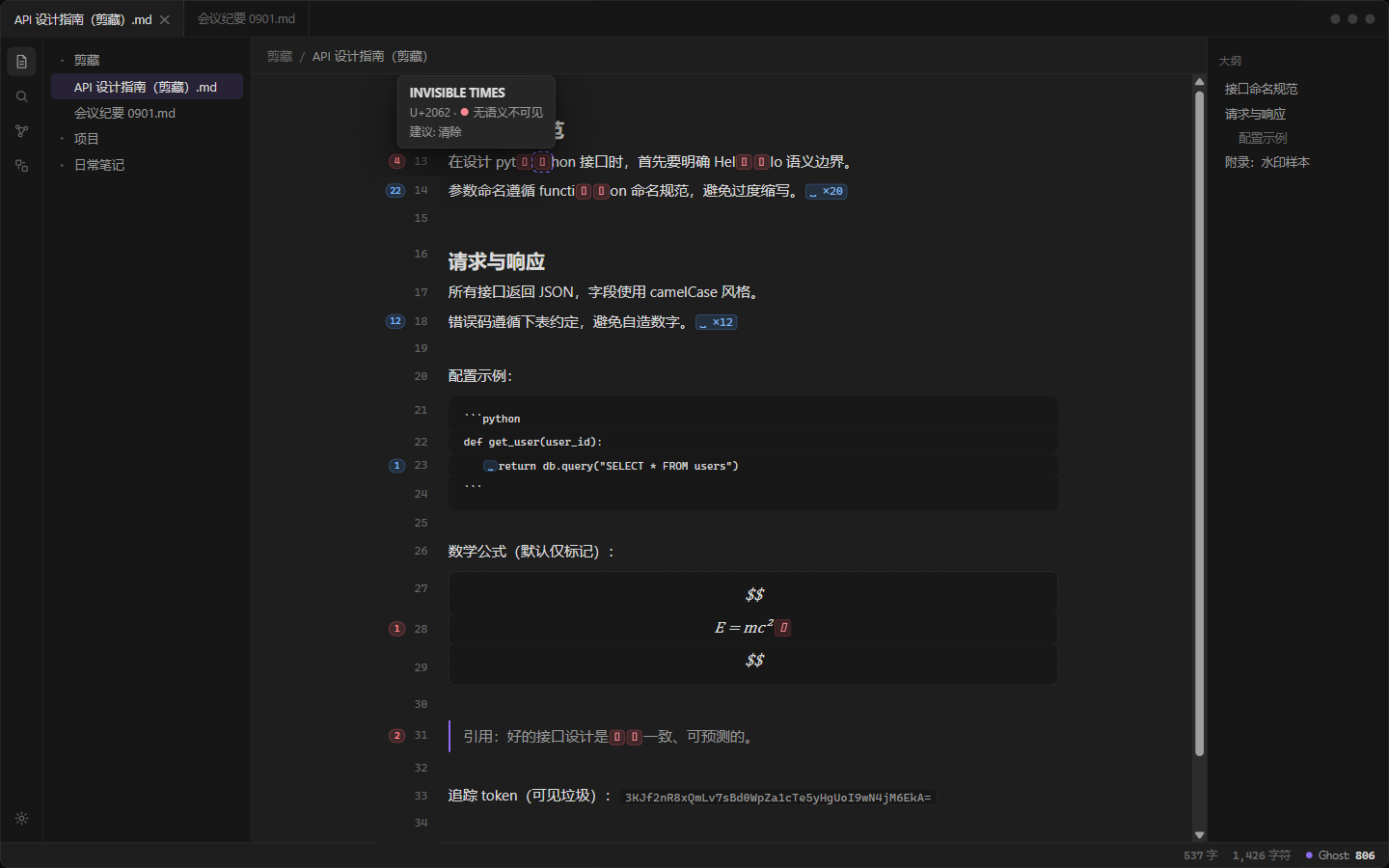Viewport: 1389px width, 868px height.
Task: Click the whitespace marker before 'return' on line 23
Action: coord(491,466)
